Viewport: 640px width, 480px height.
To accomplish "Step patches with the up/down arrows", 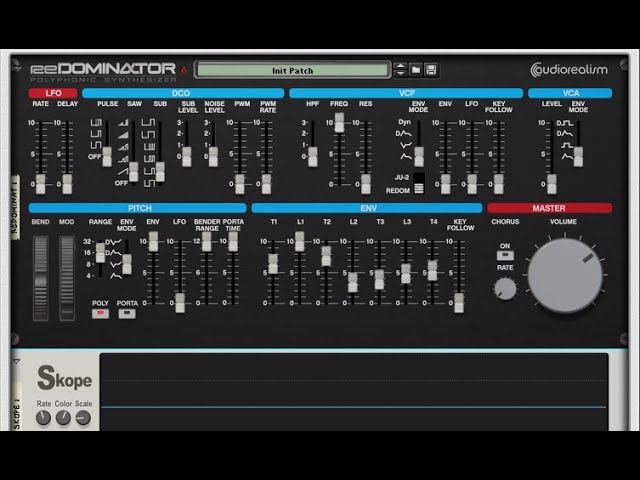I will tap(400, 70).
